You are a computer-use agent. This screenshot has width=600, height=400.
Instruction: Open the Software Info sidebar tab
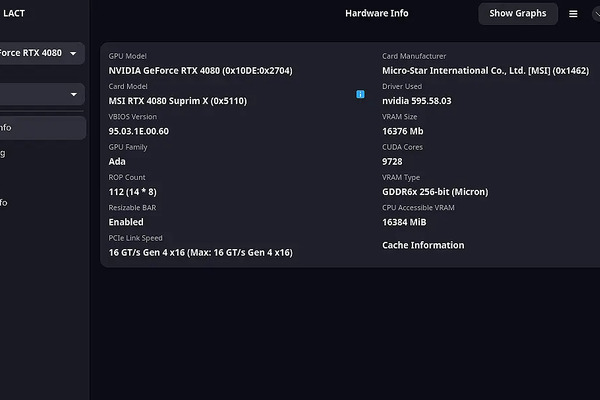[x=30, y=203]
